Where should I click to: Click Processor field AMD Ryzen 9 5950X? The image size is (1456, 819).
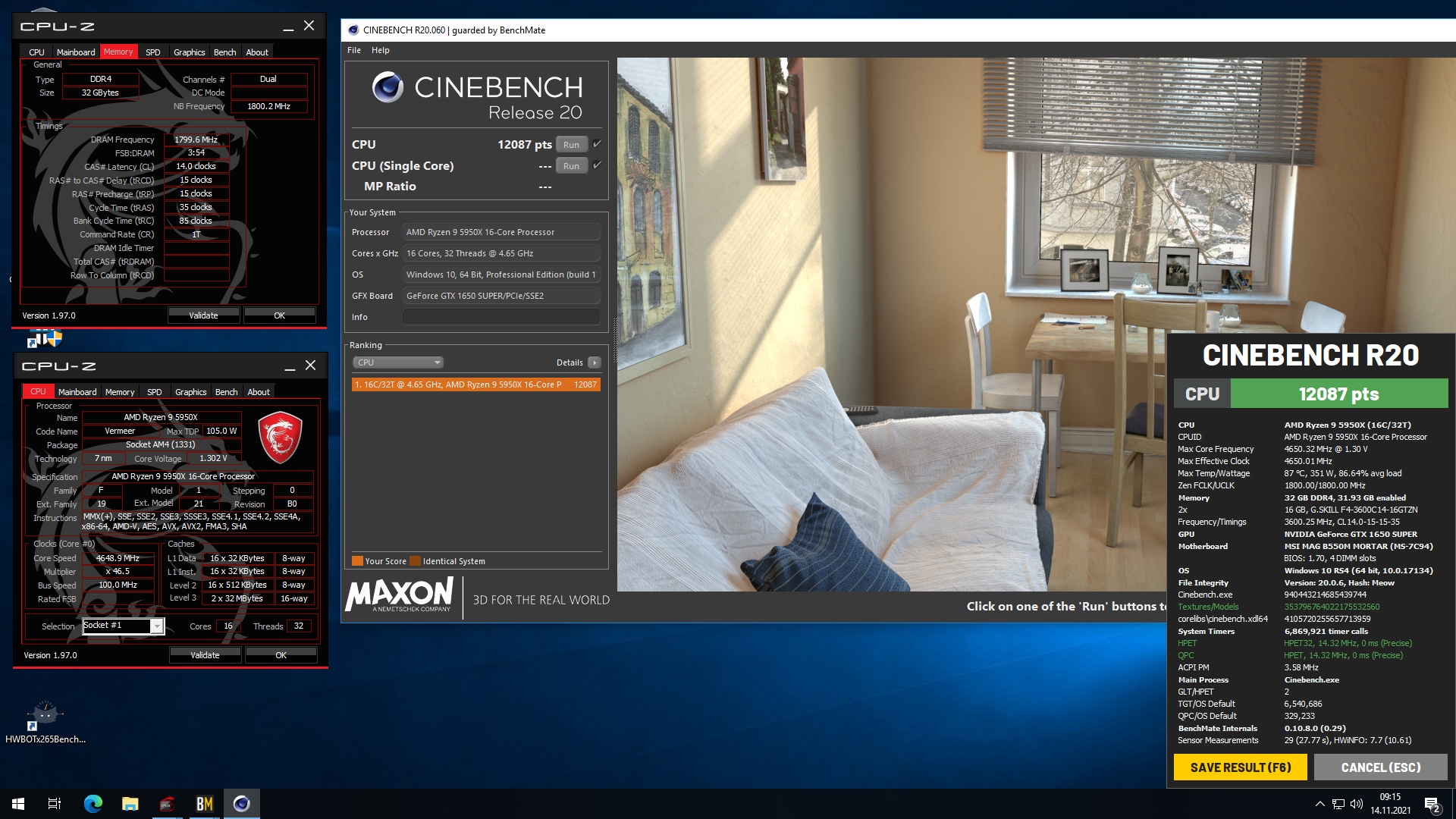click(501, 232)
